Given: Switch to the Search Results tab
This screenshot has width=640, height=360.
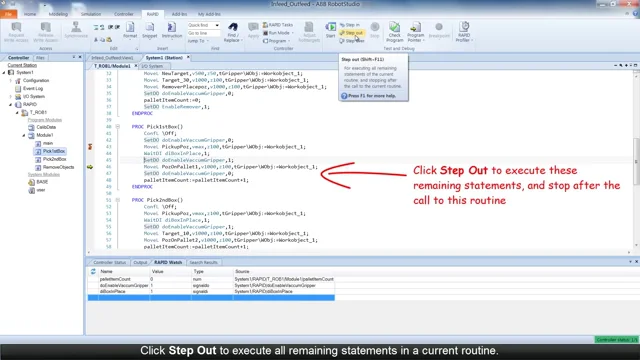Looking at the screenshot, I should 203,262.
